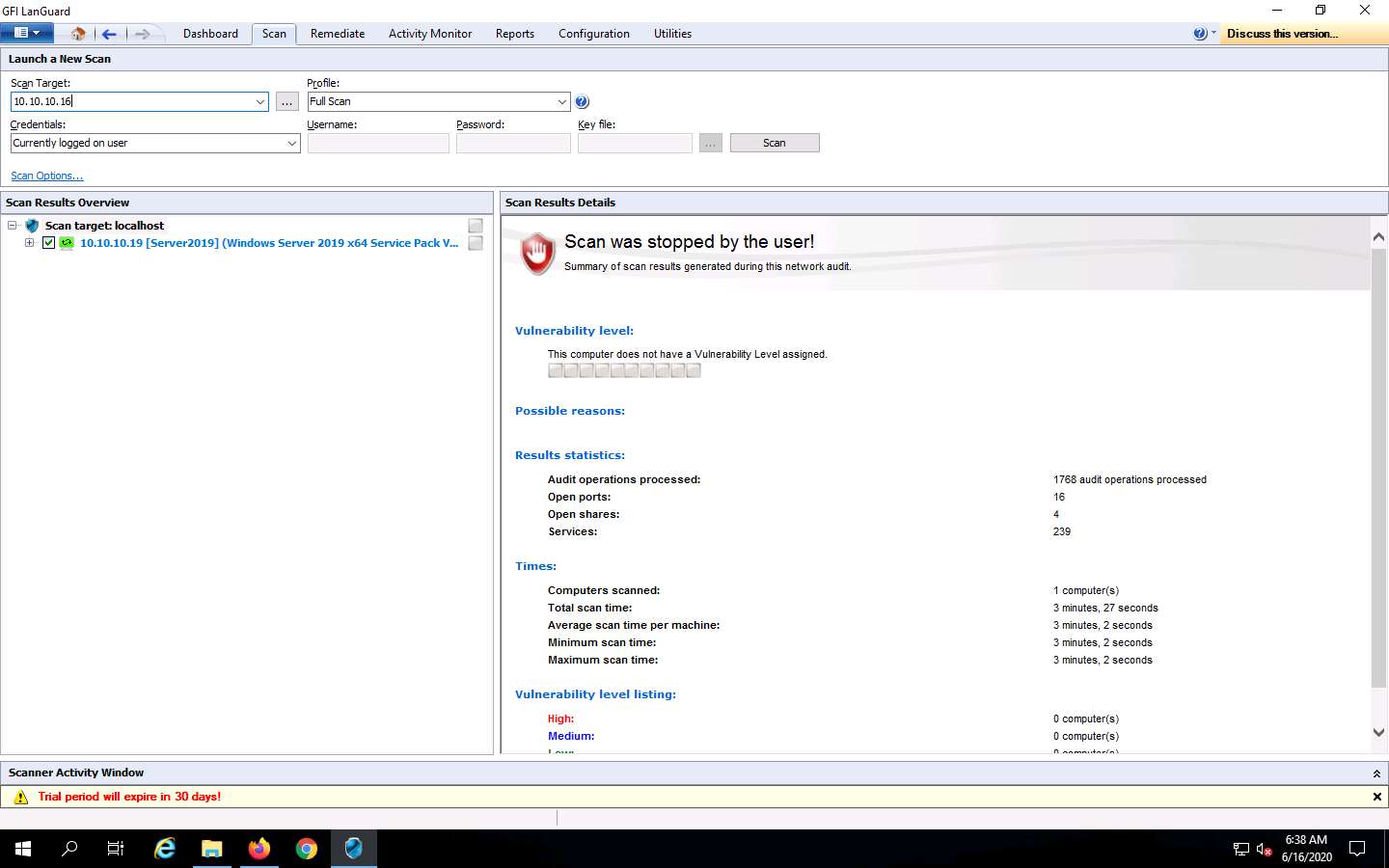The width and height of the screenshot is (1389, 868).
Task: Click the green computer icon for 10.10.10.19
Action: point(67,243)
